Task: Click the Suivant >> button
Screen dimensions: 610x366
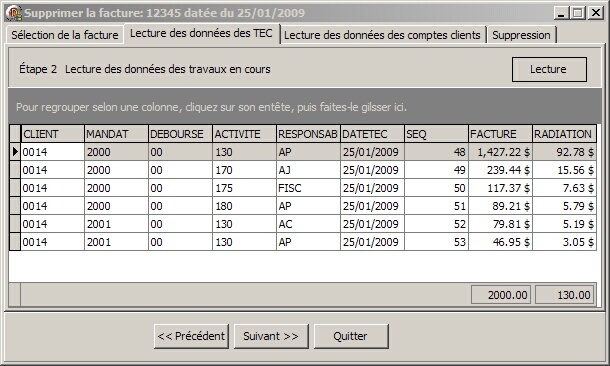Action: (x=271, y=336)
